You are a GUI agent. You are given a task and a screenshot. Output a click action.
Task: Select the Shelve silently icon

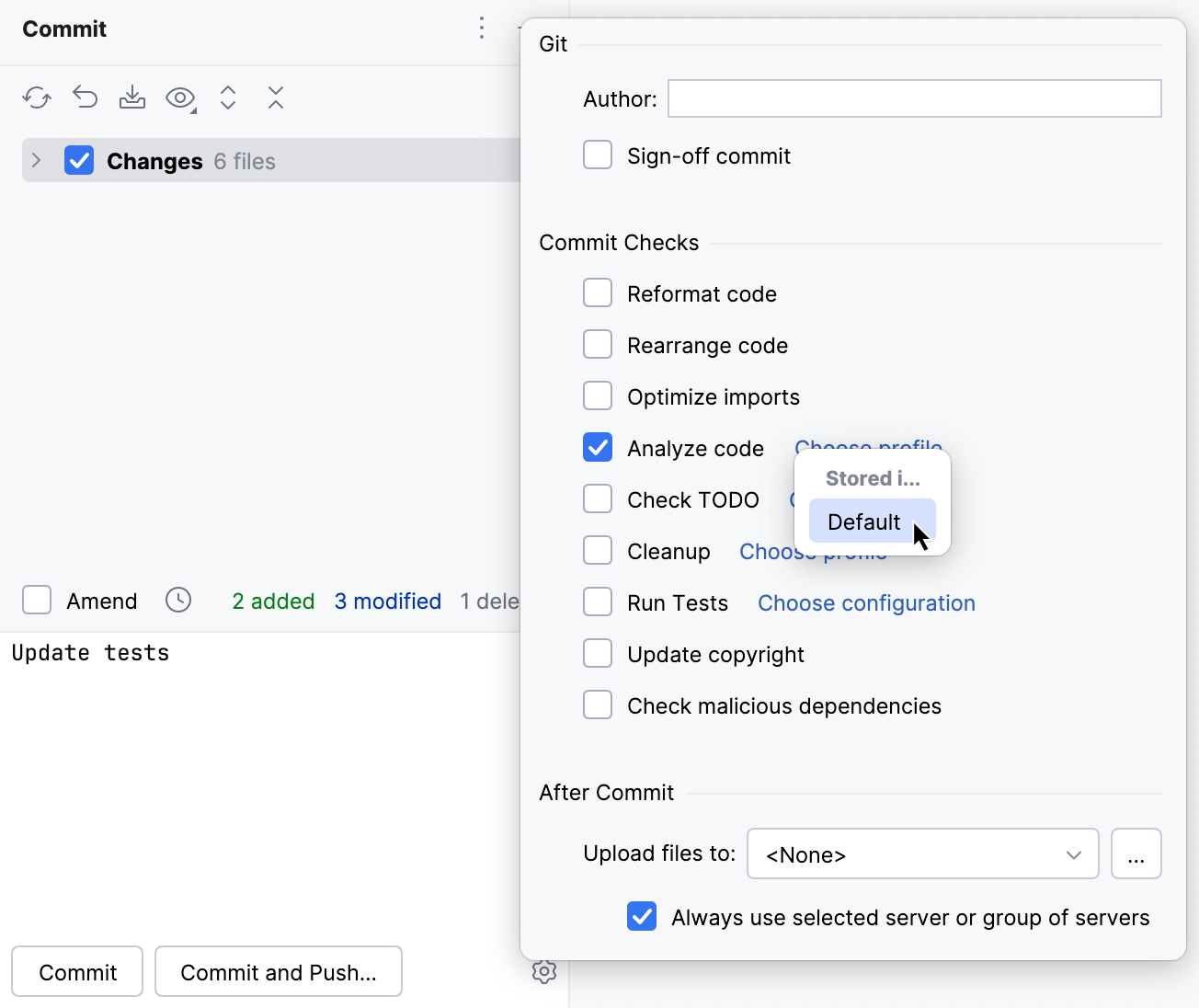132,97
